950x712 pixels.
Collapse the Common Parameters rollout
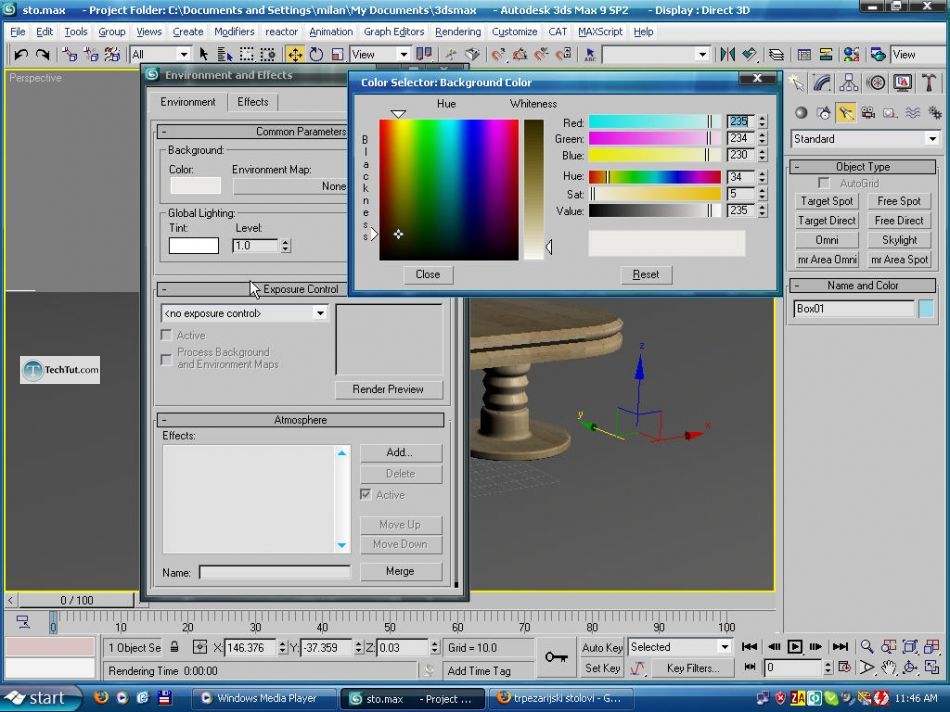coord(164,131)
